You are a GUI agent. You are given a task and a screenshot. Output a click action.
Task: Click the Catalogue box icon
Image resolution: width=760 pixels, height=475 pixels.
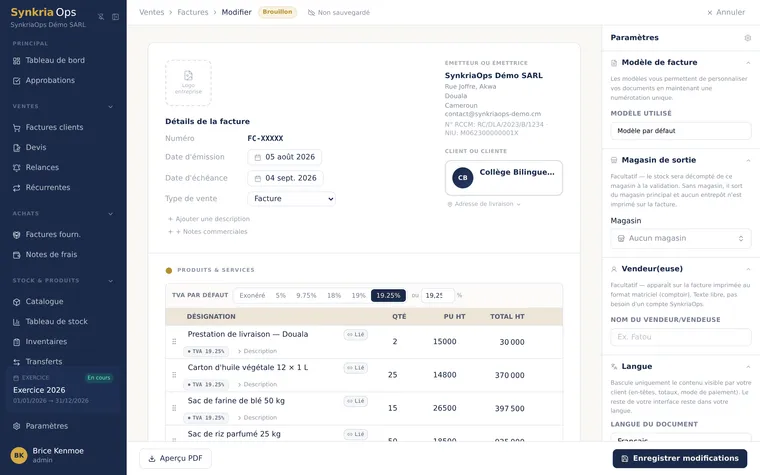[x=16, y=302]
